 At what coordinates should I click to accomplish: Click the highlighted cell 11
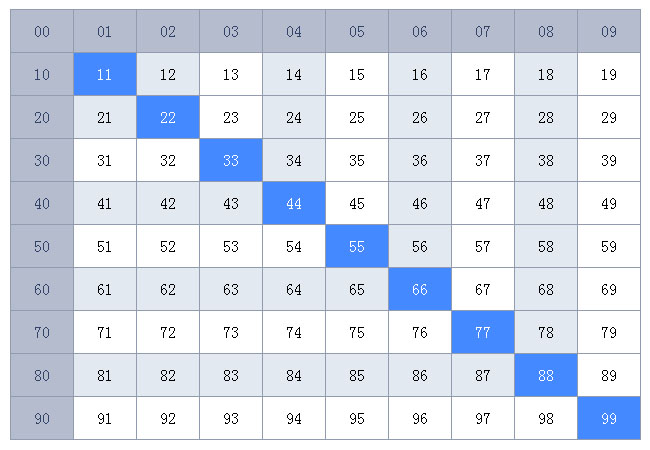coord(105,75)
